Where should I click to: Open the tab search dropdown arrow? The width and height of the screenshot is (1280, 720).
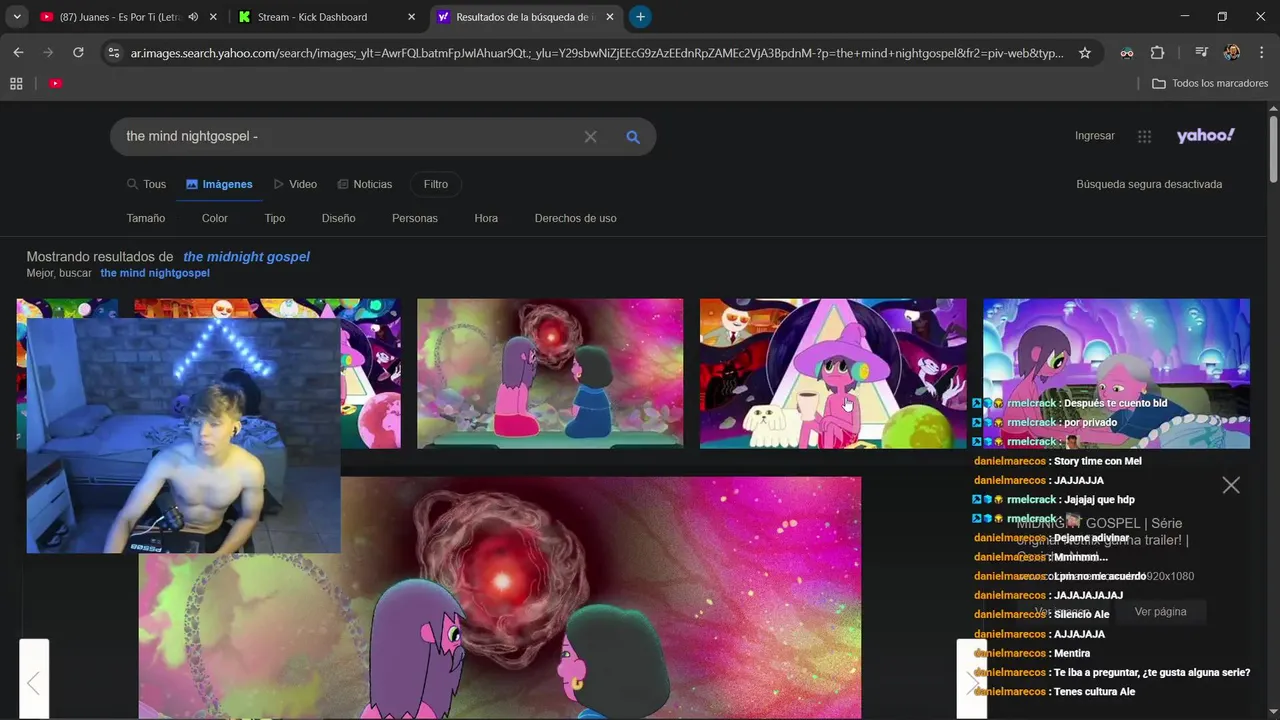point(17,17)
